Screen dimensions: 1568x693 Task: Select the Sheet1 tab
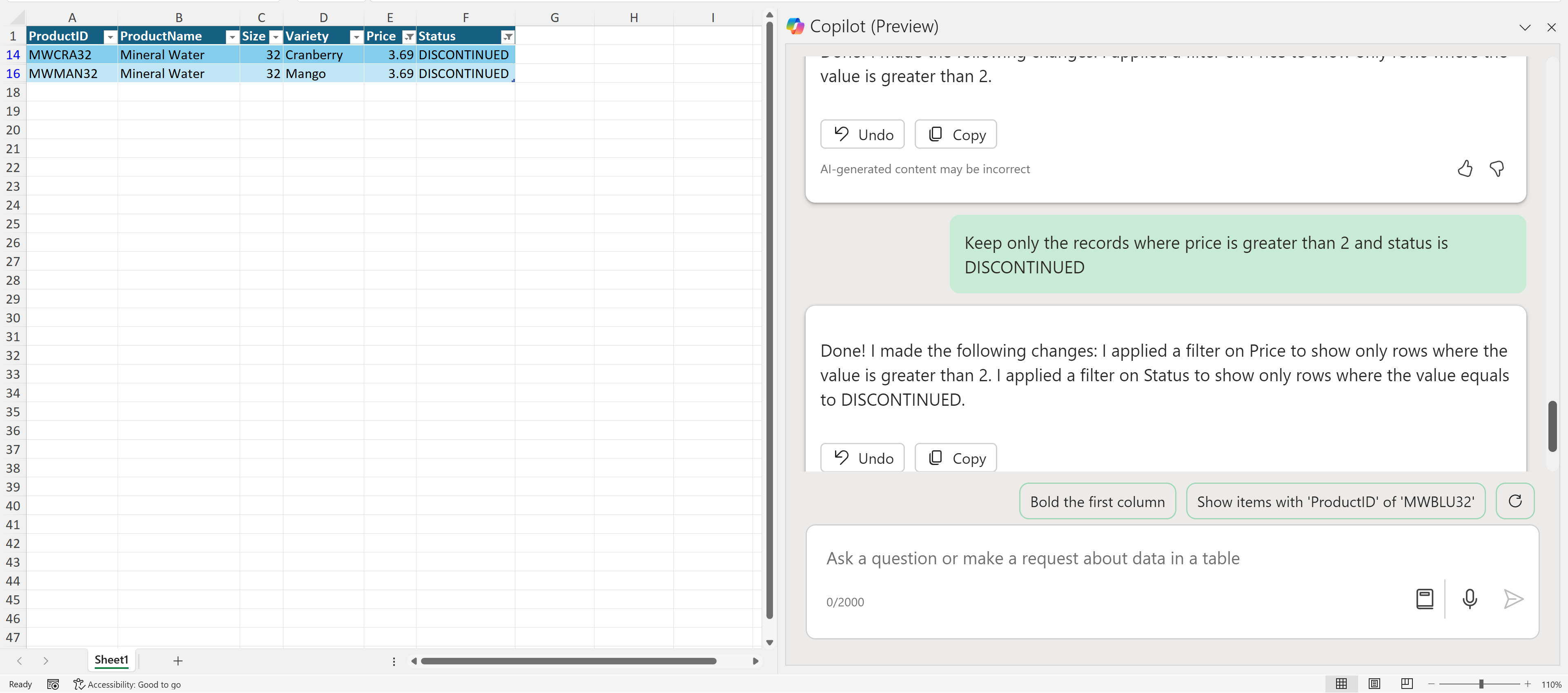point(111,660)
